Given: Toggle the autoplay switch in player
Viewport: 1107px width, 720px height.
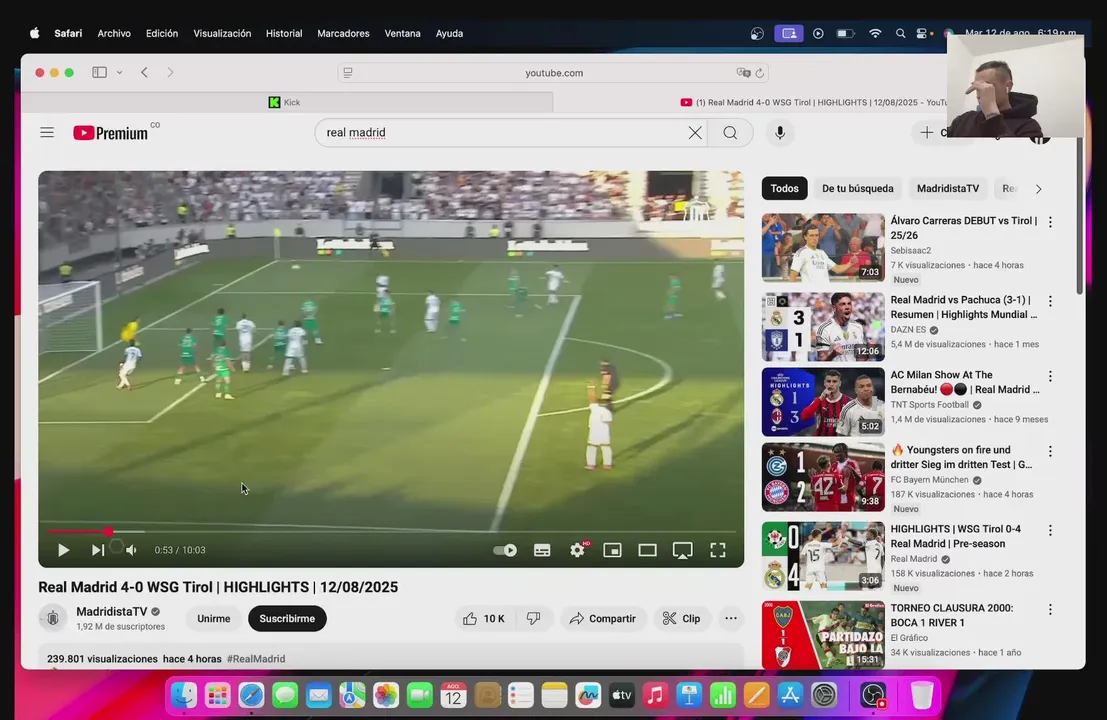Looking at the screenshot, I should (505, 550).
